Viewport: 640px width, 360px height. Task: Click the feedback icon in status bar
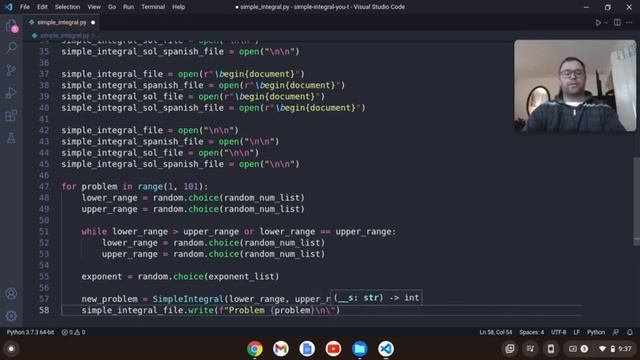tap(616, 332)
